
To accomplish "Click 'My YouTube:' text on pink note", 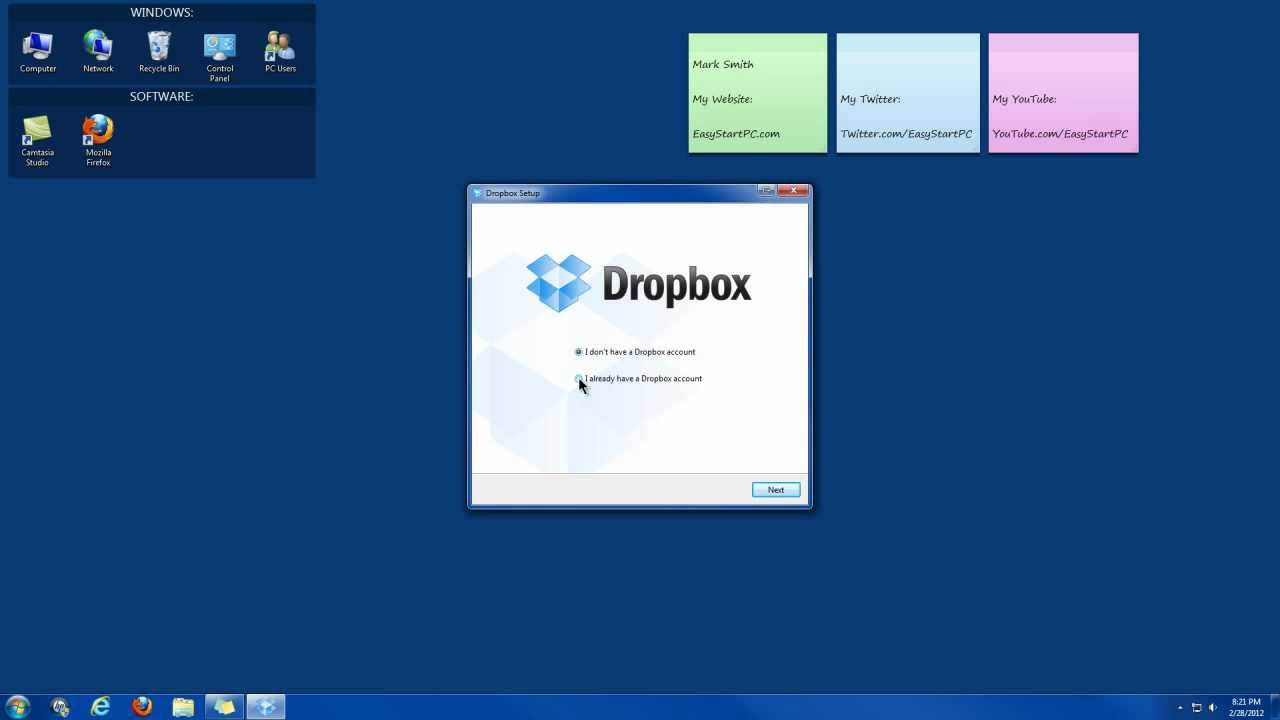I will click(x=1024, y=99).
